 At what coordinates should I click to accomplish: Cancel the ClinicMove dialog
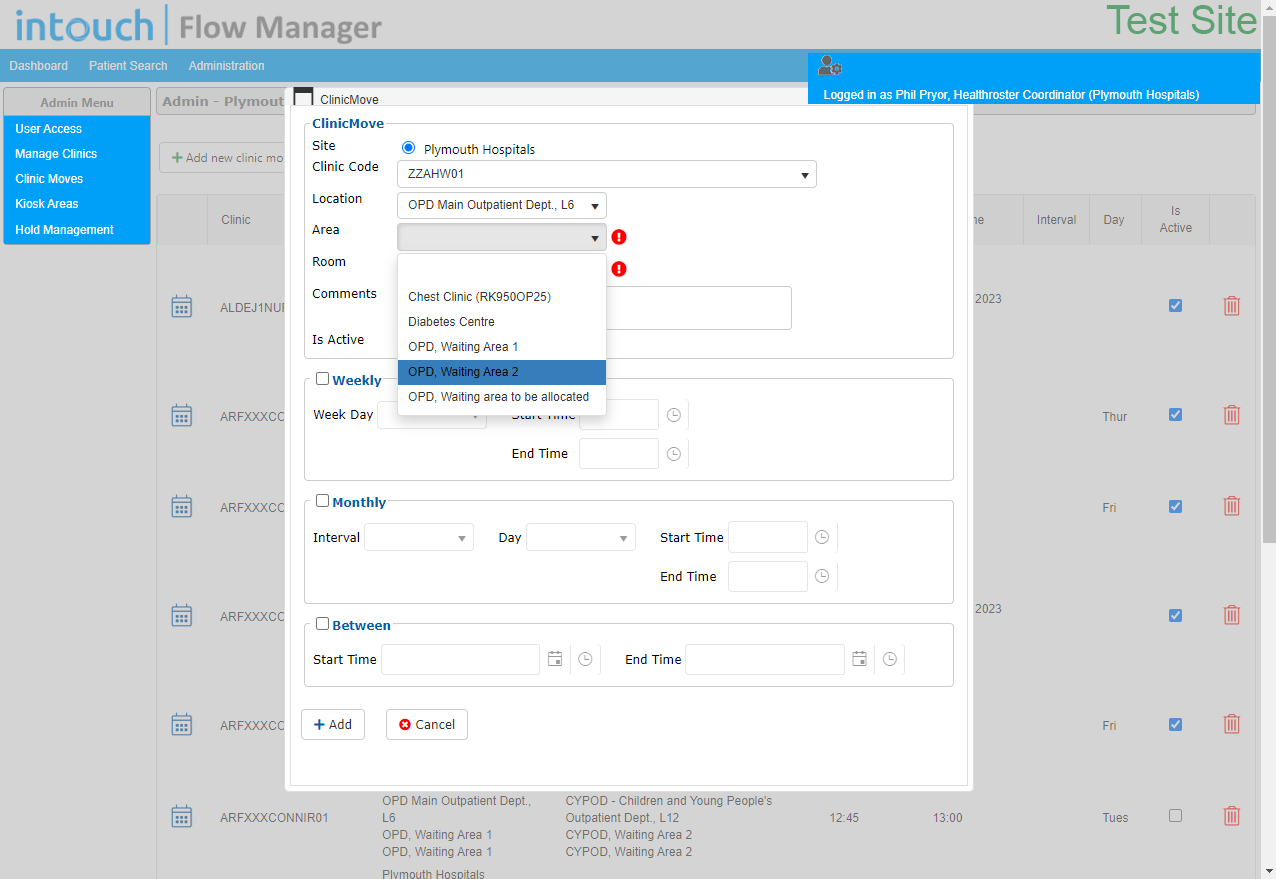coord(427,724)
